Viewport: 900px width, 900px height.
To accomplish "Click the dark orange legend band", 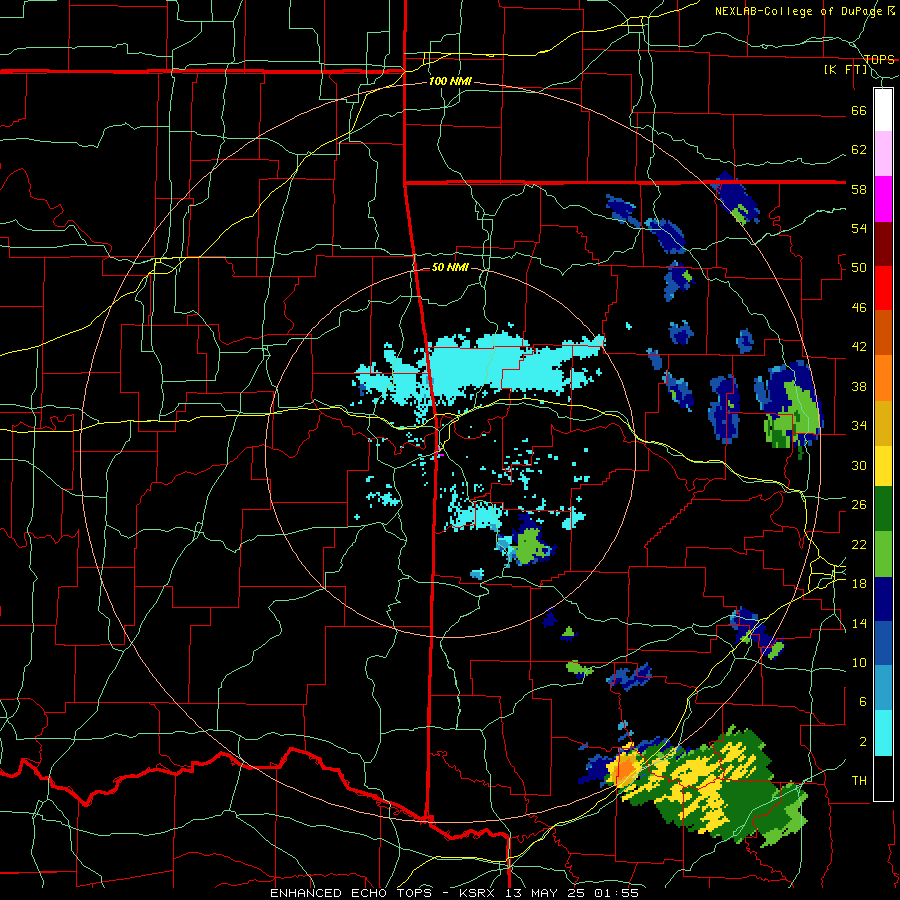I will click(x=883, y=332).
